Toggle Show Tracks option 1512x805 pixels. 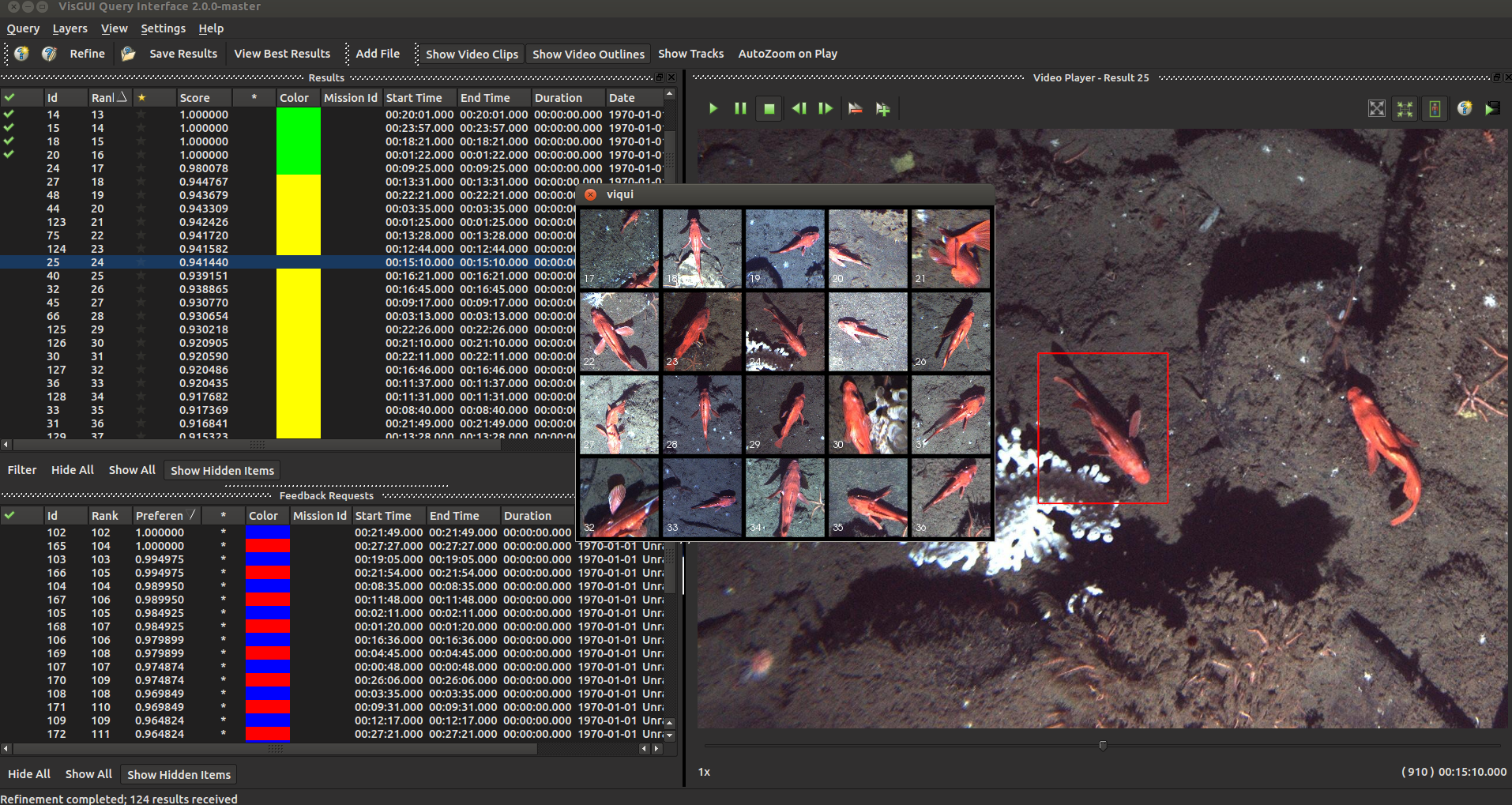(690, 54)
